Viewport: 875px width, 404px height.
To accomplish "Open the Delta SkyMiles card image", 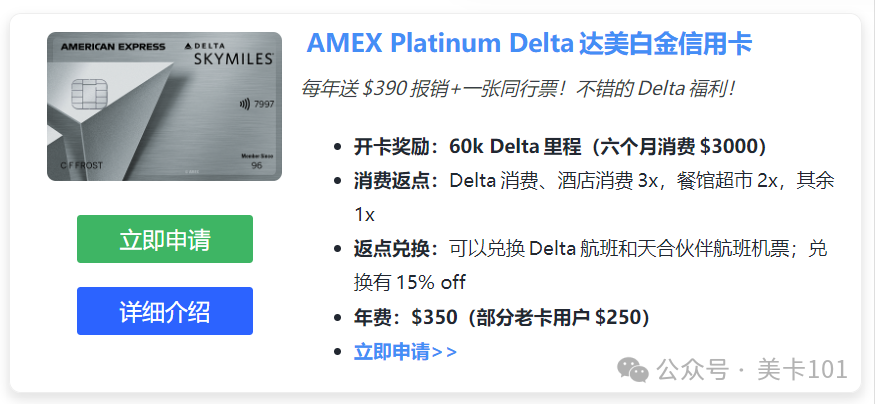I will [x=165, y=107].
